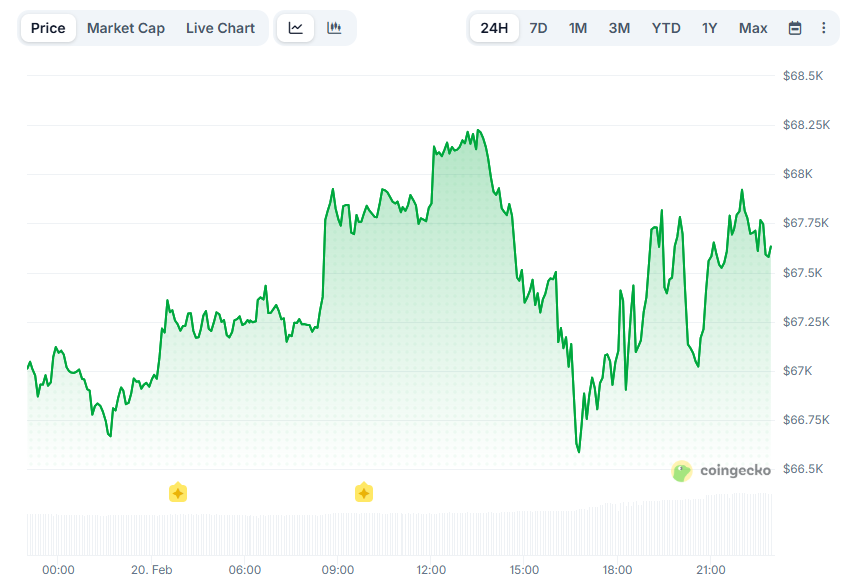Change time range to 7D

click(538, 28)
